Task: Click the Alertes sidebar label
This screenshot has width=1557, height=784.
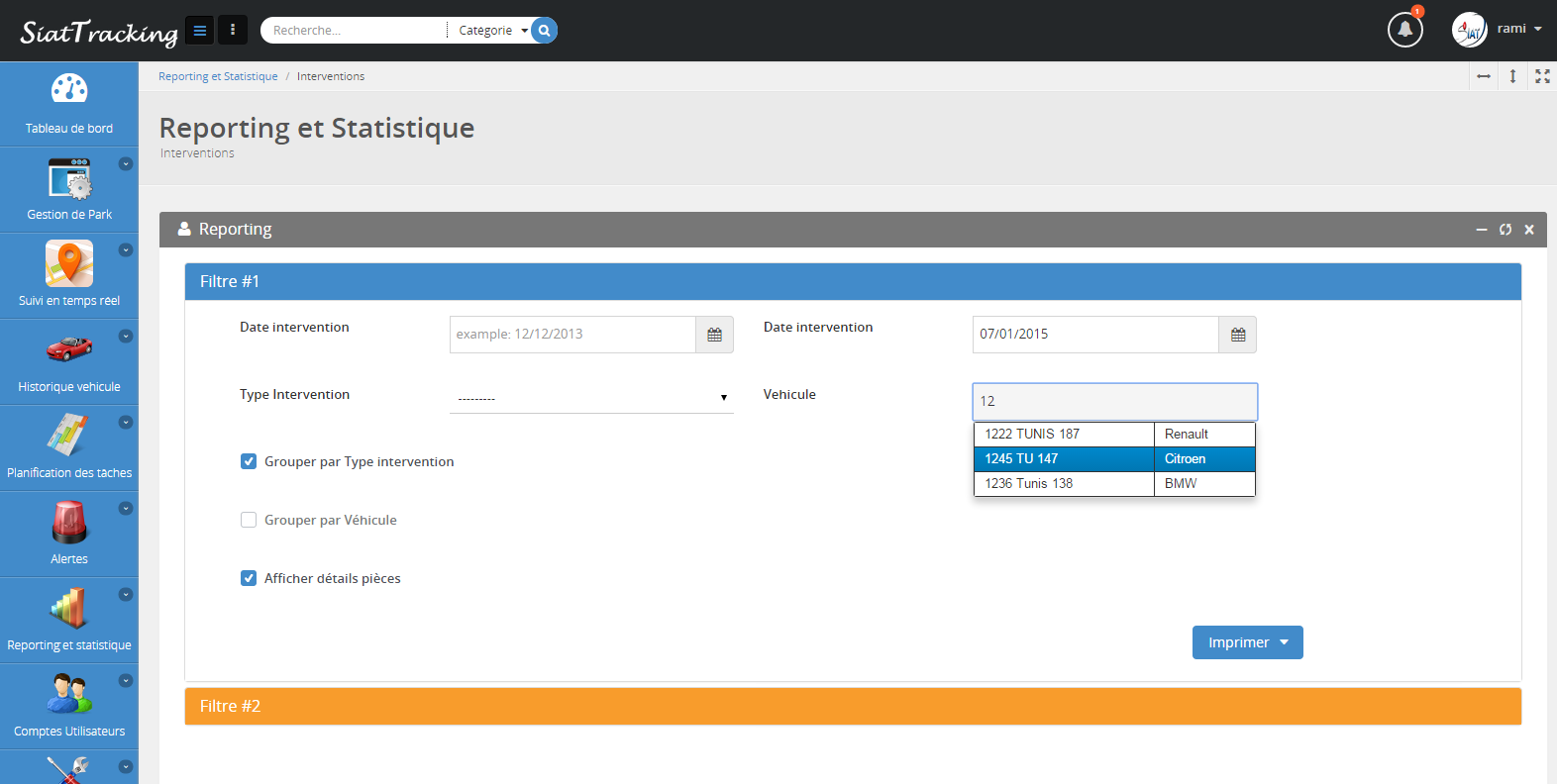Action: pyautogui.click(x=69, y=559)
